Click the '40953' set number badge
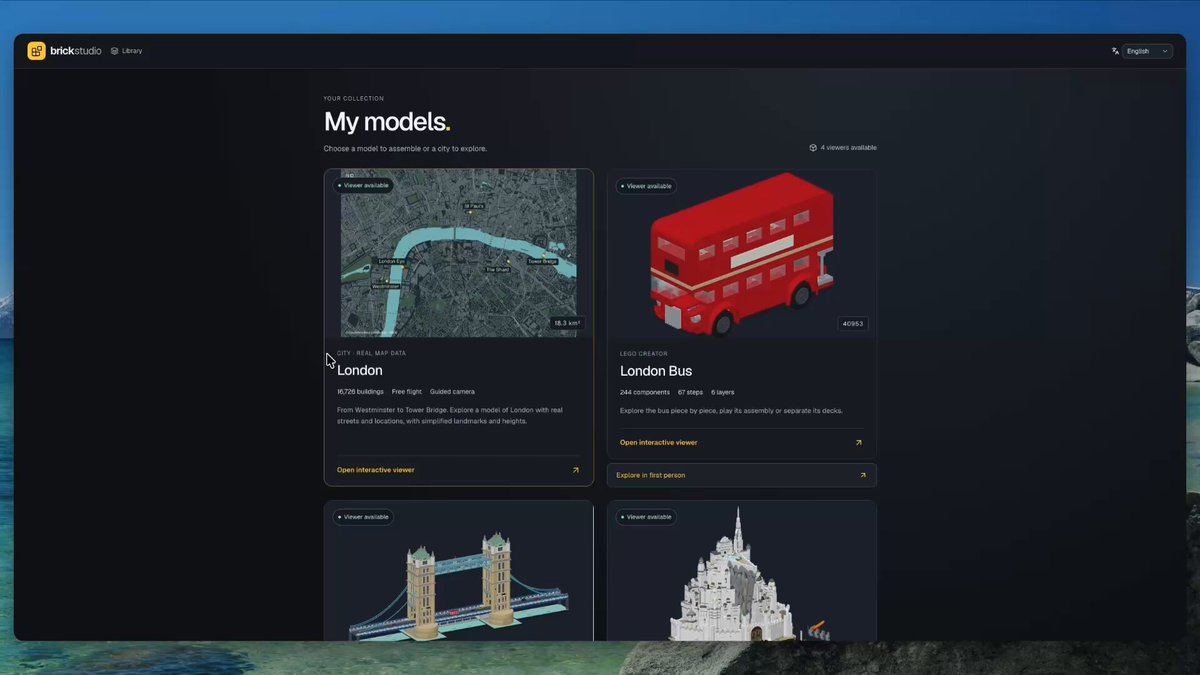The height and width of the screenshot is (675, 1200). [x=853, y=324]
